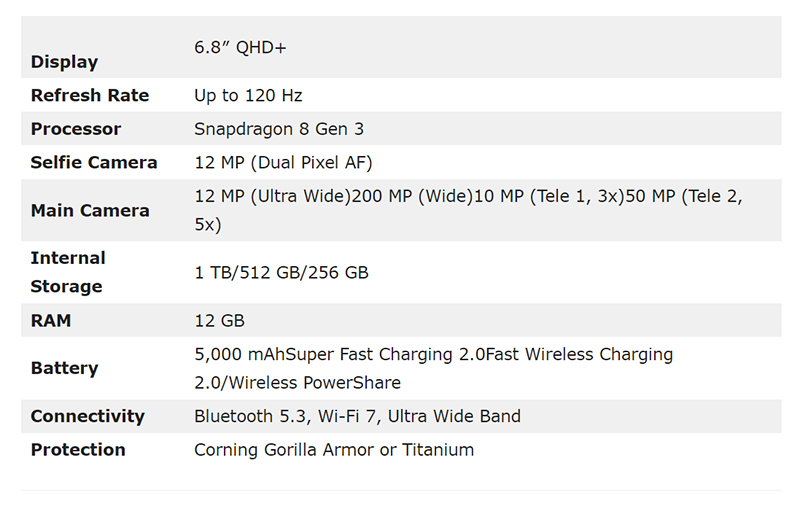The height and width of the screenshot is (506, 800).
Task: Click the Processor row label
Action: coord(76,129)
